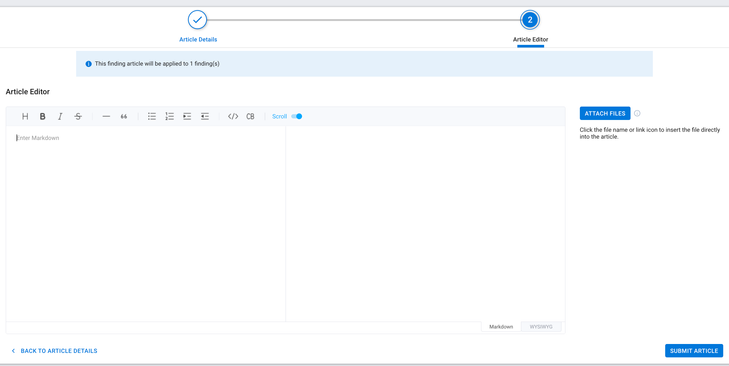Apply strikethrough formatting
This screenshot has width=729, height=366.
point(78,116)
